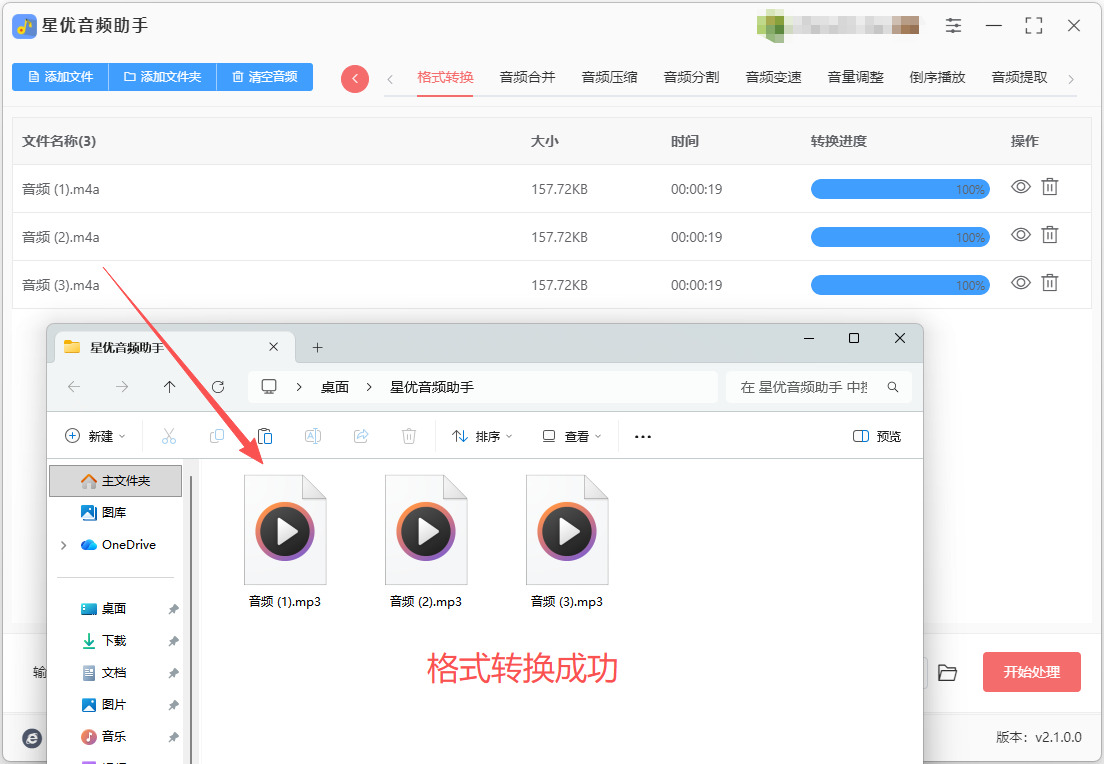The height and width of the screenshot is (764, 1104).
Task: Select the 音频 (2).mp3 file thumbnail
Action: coord(426,530)
